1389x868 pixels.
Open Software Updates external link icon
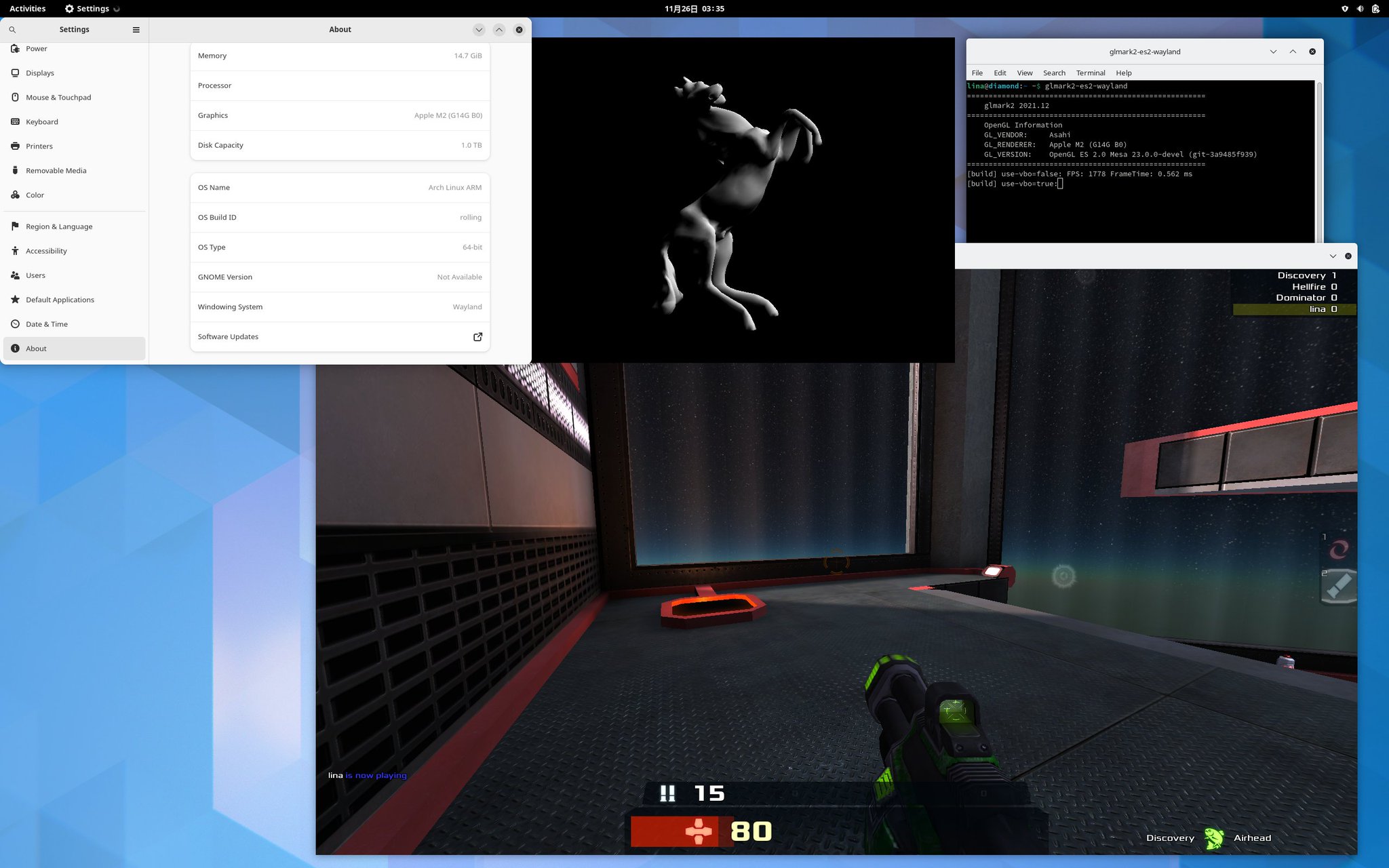point(477,337)
